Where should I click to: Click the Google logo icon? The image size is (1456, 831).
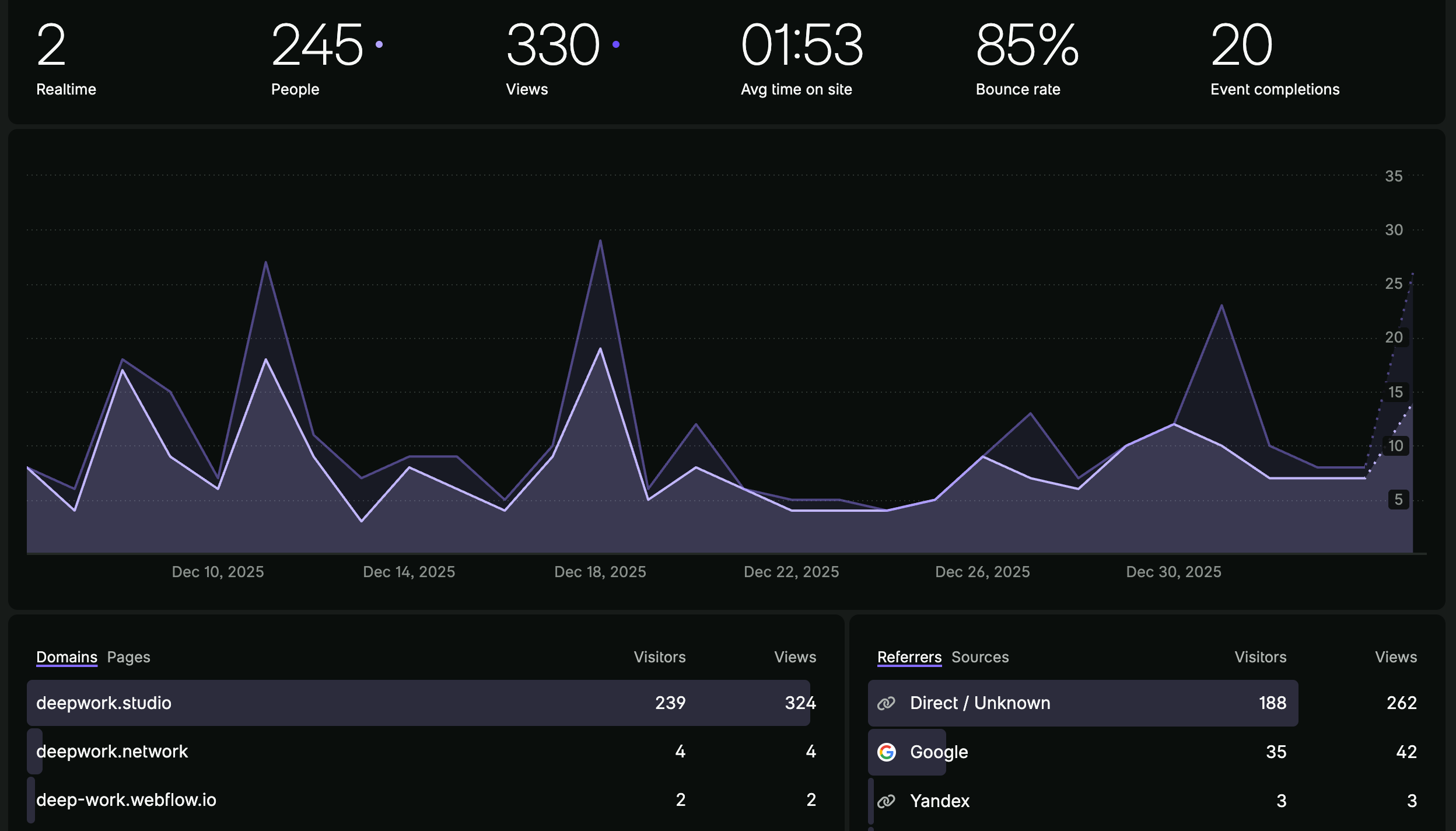point(886,752)
